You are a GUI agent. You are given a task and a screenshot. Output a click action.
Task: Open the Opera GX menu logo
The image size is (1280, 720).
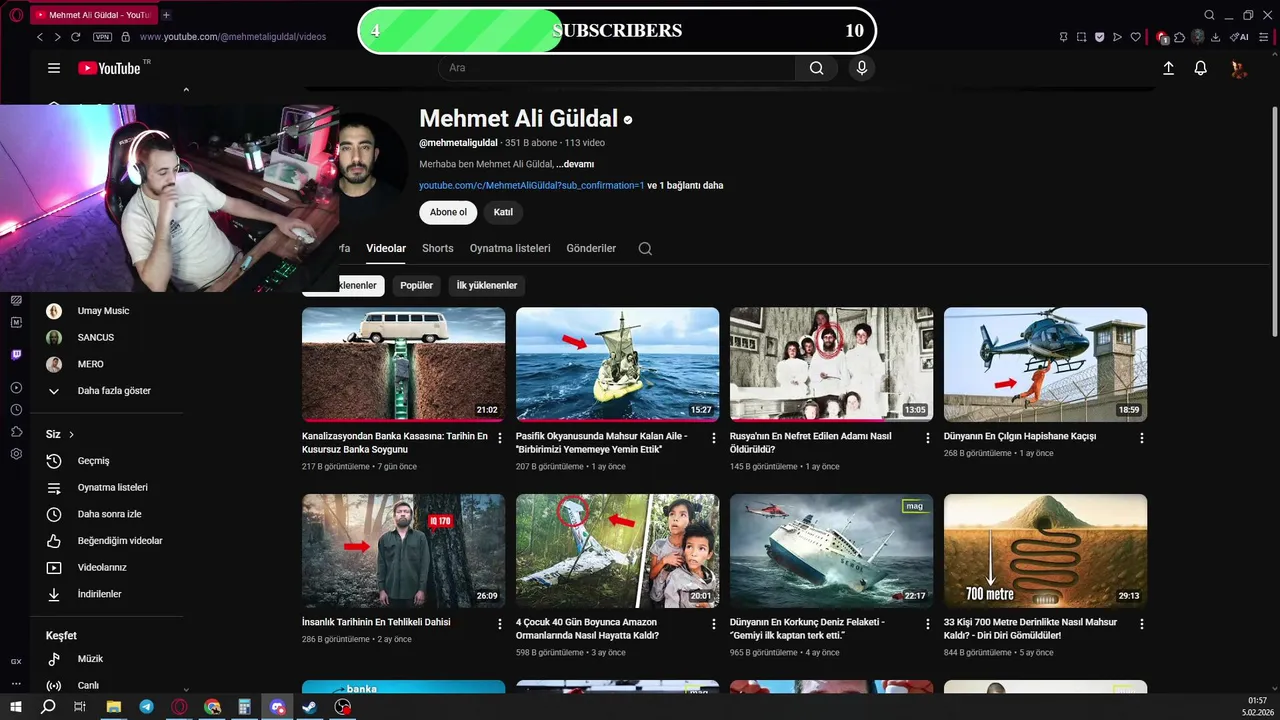pos(15,15)
